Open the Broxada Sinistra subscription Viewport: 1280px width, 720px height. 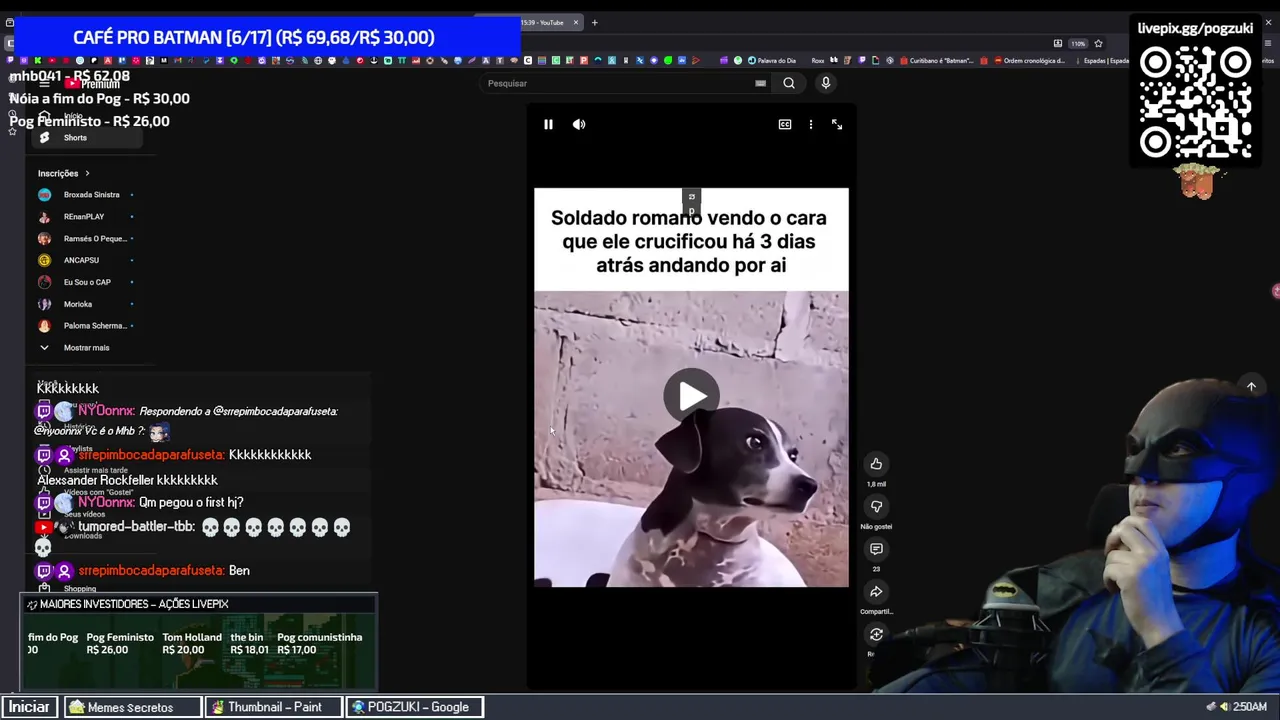(x=86, y=195)
